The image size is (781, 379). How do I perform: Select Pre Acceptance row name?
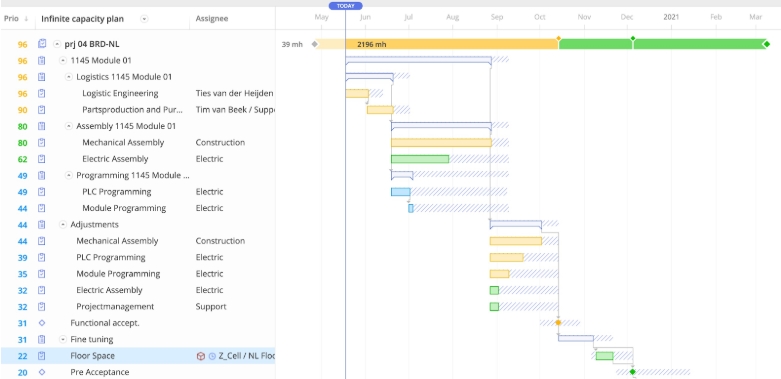tap(100, 372)
